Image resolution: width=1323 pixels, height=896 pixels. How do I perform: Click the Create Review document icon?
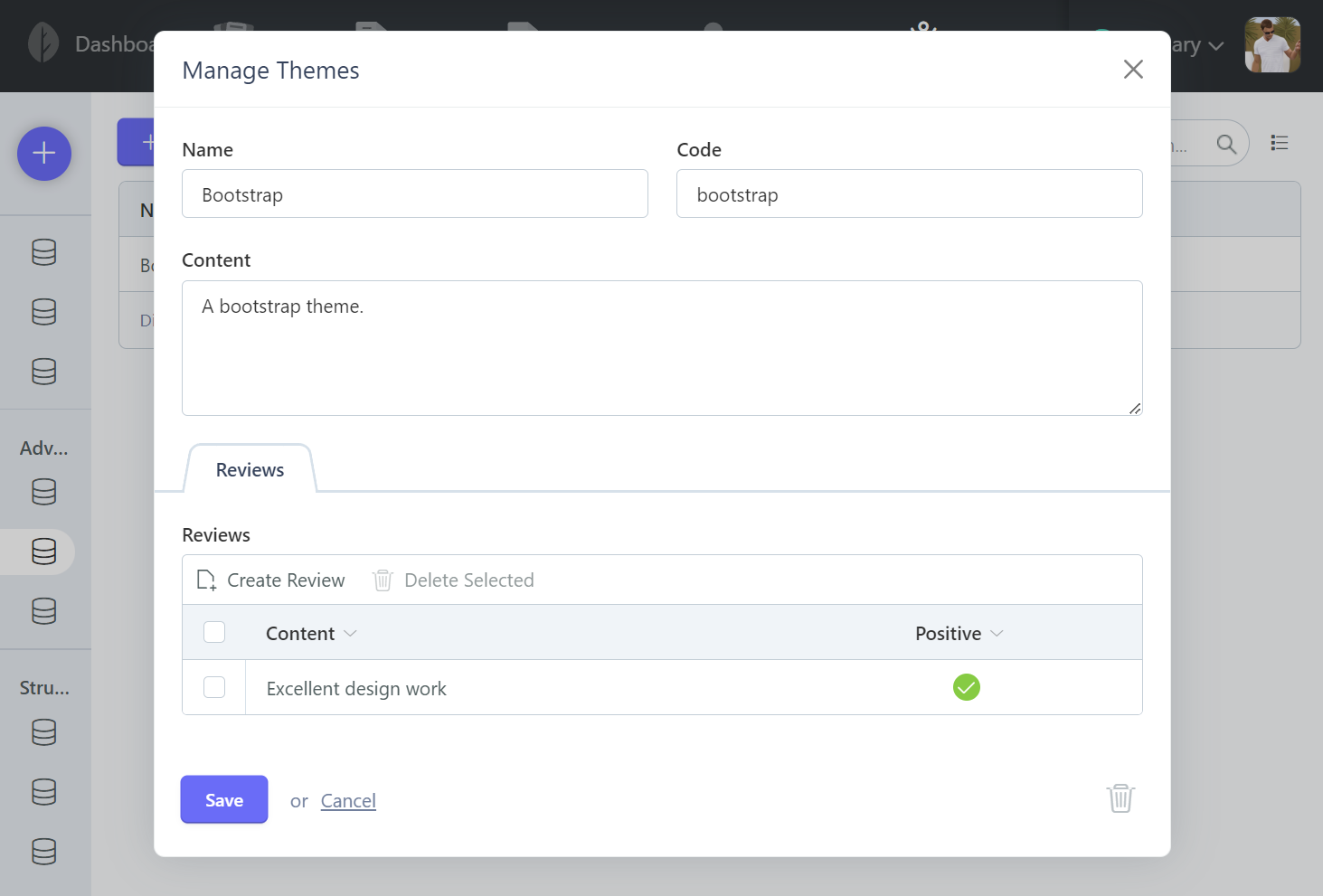tap(207, 580)
